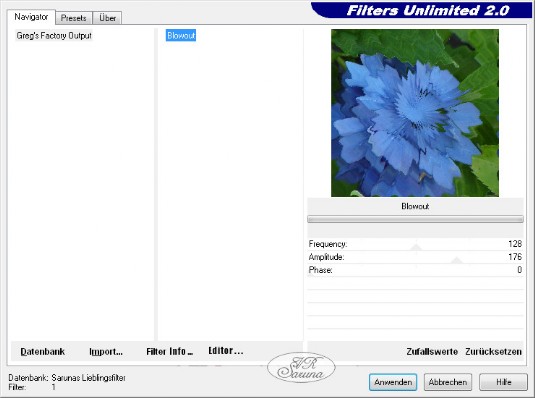Click the Sarunas Lieblingsfilter database name

(x=89, y=378)
